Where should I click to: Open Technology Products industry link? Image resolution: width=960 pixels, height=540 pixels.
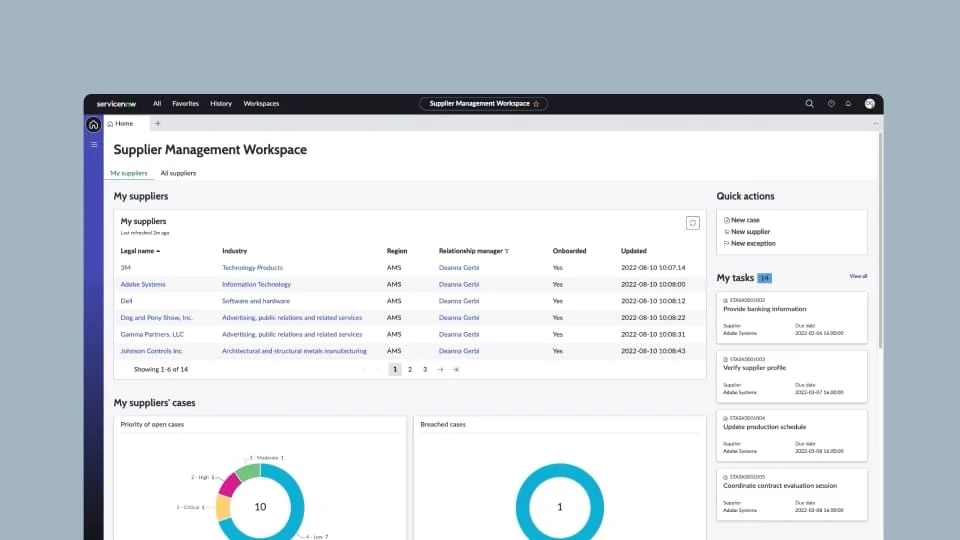tap(252, 268)
